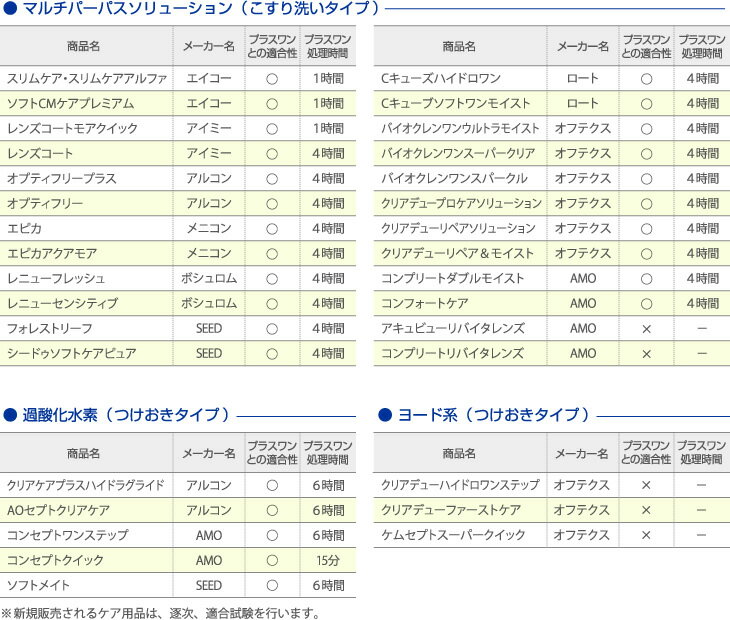Click the blue bullet beside 過酸化水素 heading

tap(9, 415)
